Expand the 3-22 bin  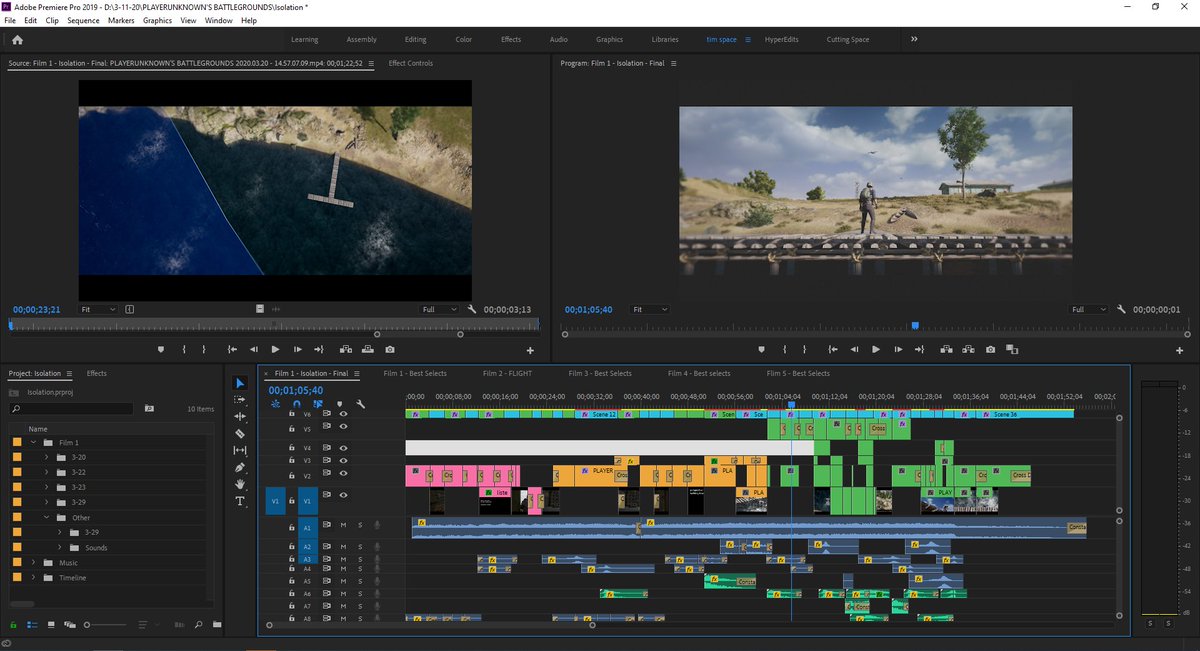(46, 472)
